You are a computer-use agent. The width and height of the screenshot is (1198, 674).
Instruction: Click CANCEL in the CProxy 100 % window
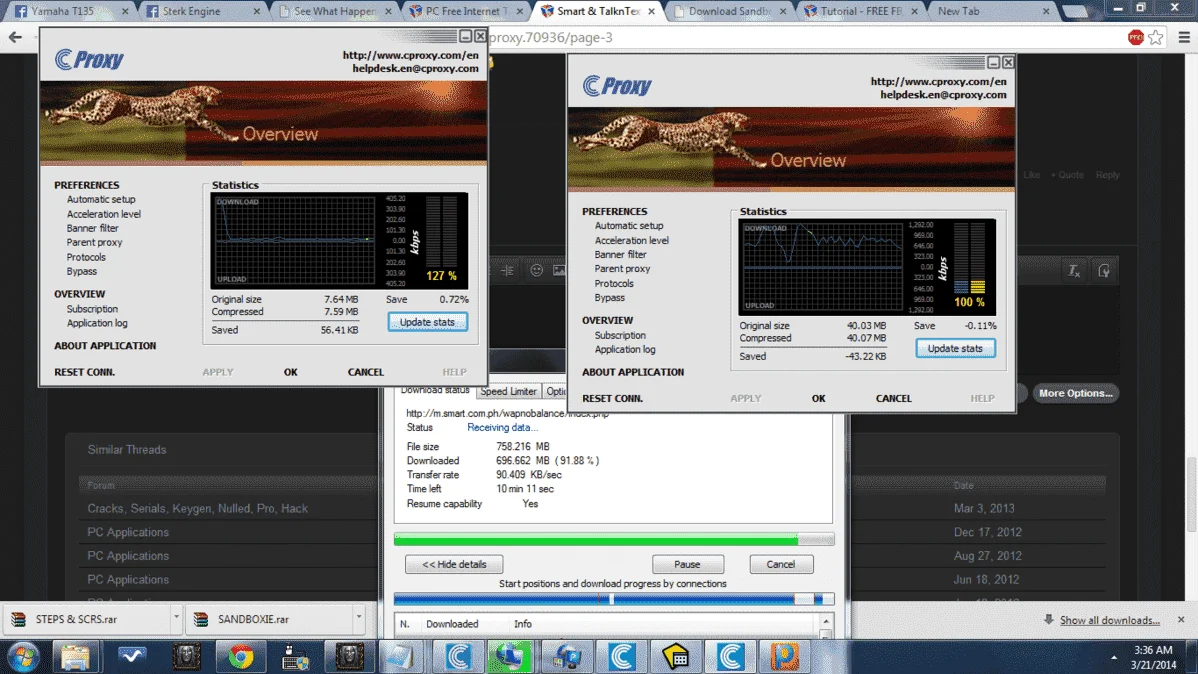click(893, 398)
